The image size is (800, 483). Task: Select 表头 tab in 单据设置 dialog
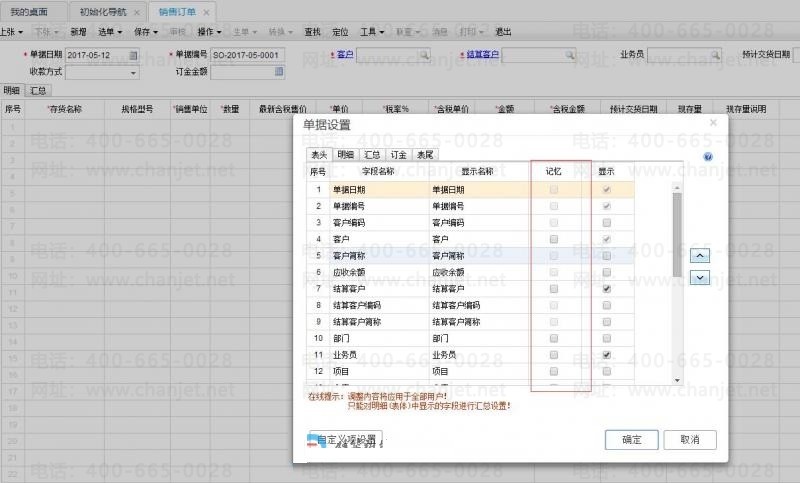tap(319, 155)
